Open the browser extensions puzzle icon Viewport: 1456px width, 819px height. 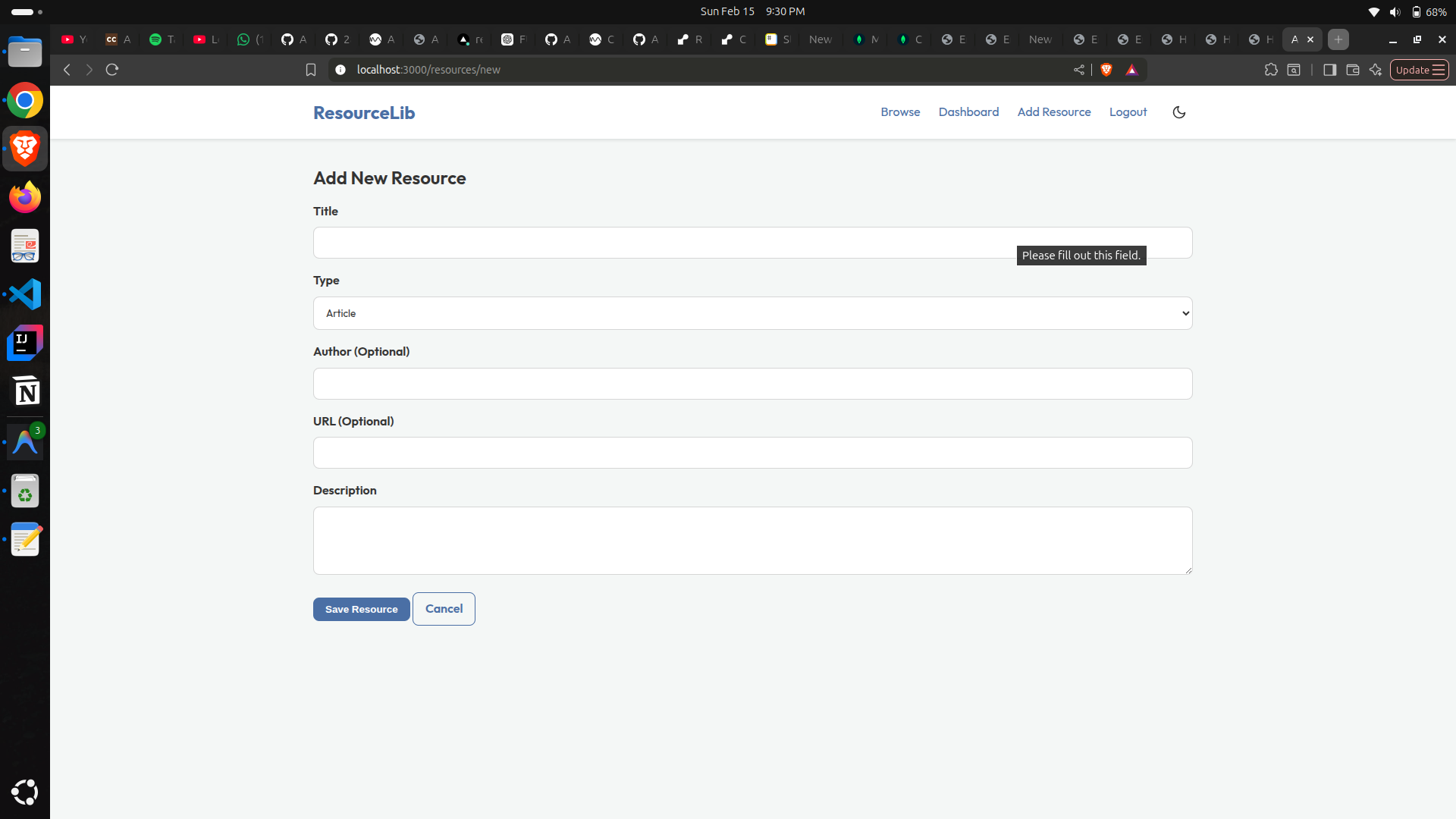pos(1271,70)
